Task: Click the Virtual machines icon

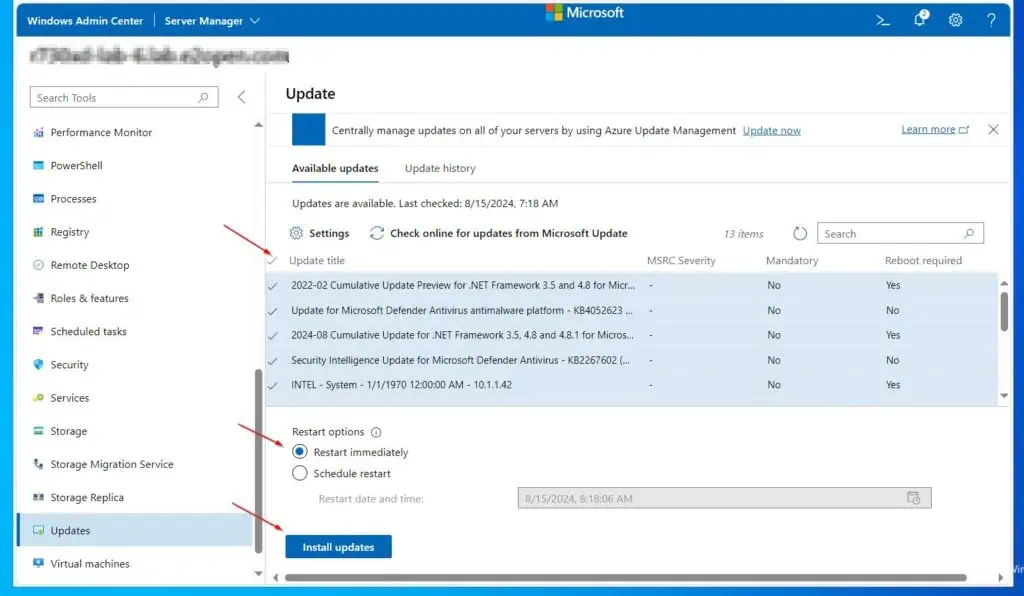Action: 39,563
